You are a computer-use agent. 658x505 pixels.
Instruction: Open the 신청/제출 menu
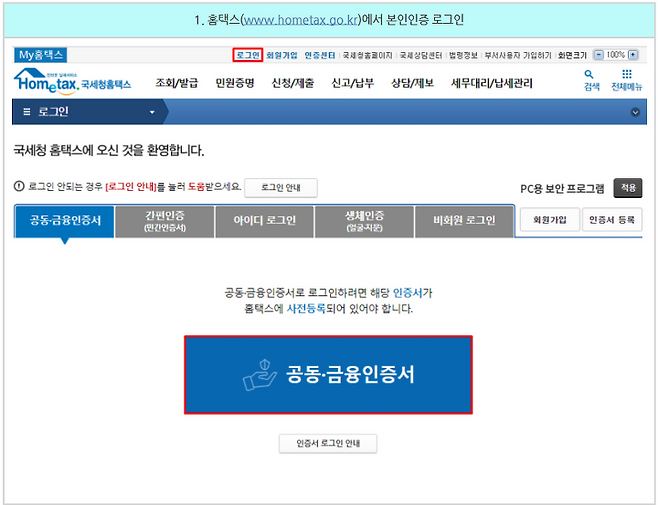pos(293,83)
